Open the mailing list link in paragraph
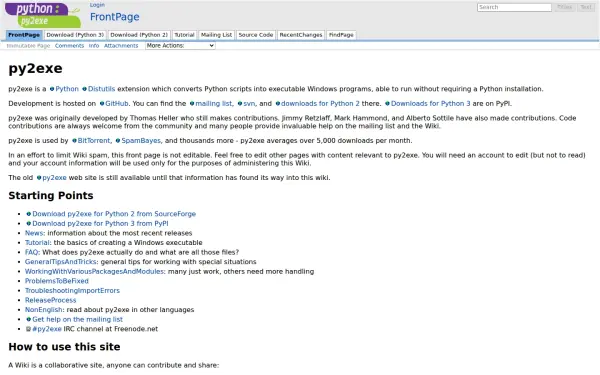 (214, 104)
